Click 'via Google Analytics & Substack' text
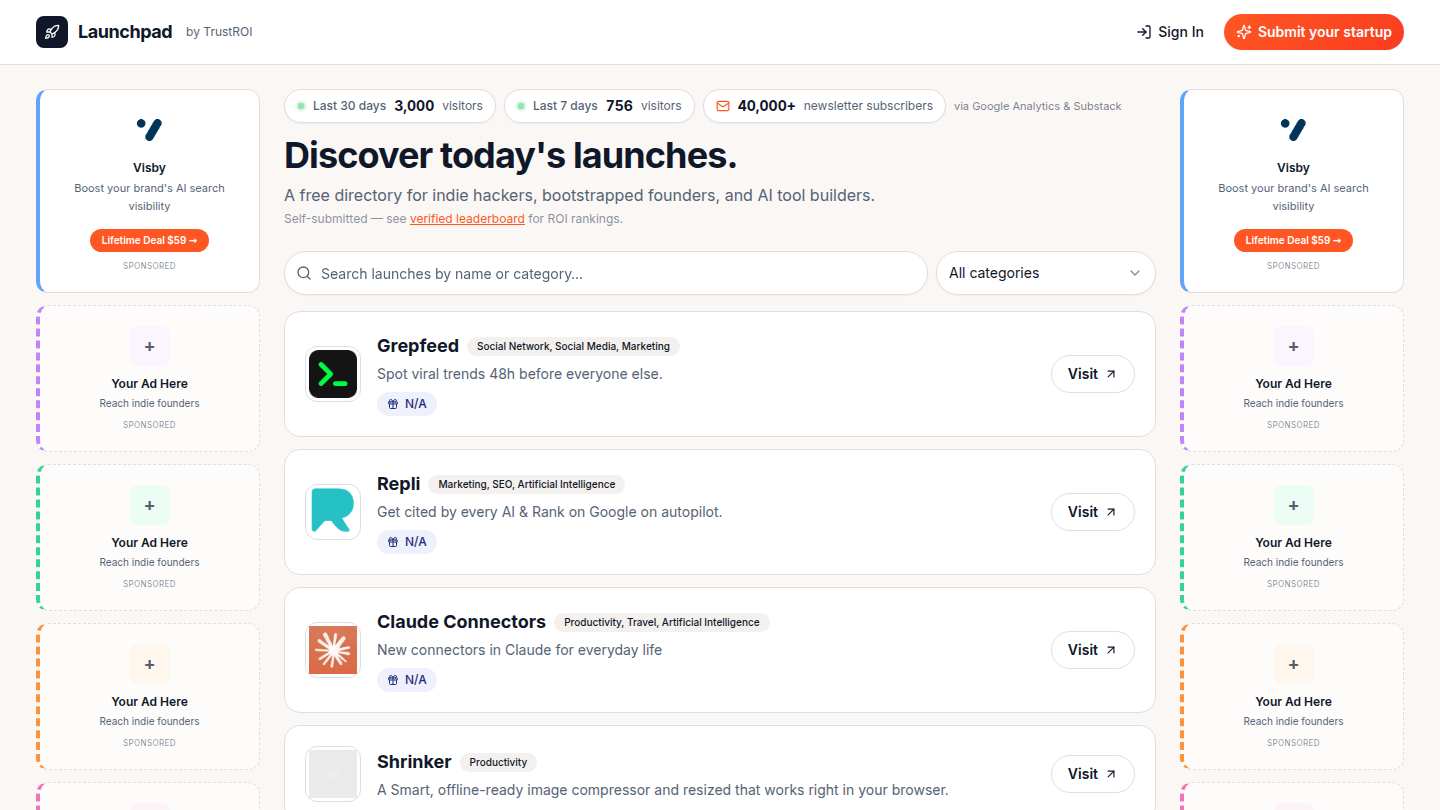The height and width of the screenshot is (810, 1440). click(x=1038, y=106)
